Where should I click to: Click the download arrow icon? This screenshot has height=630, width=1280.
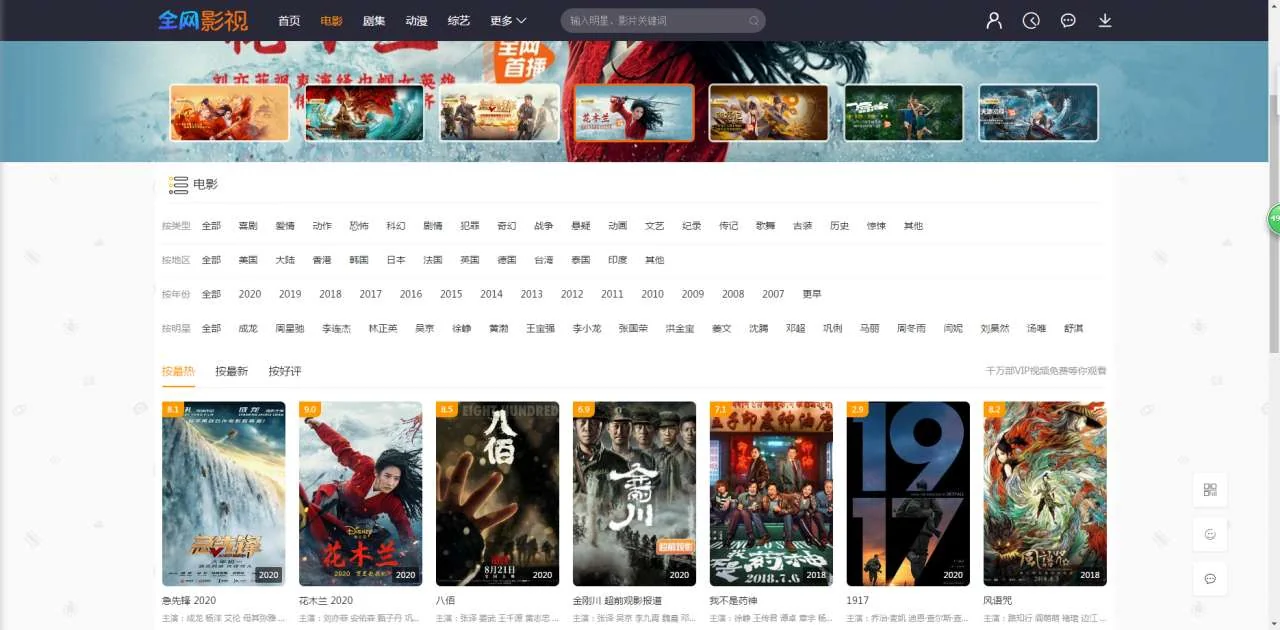coord(1105,20)
